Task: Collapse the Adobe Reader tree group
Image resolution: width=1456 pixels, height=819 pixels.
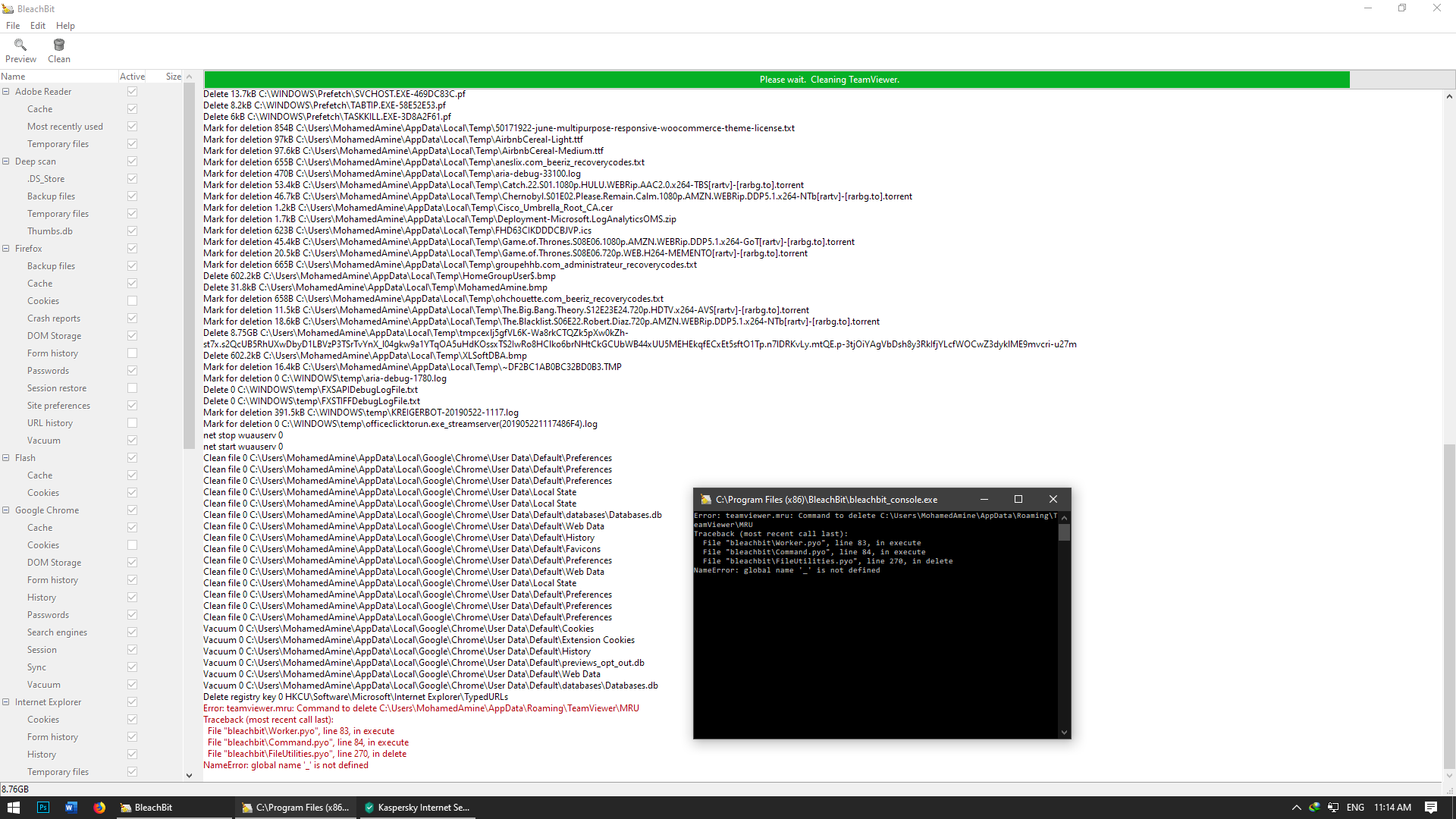Action: [6, 92]
